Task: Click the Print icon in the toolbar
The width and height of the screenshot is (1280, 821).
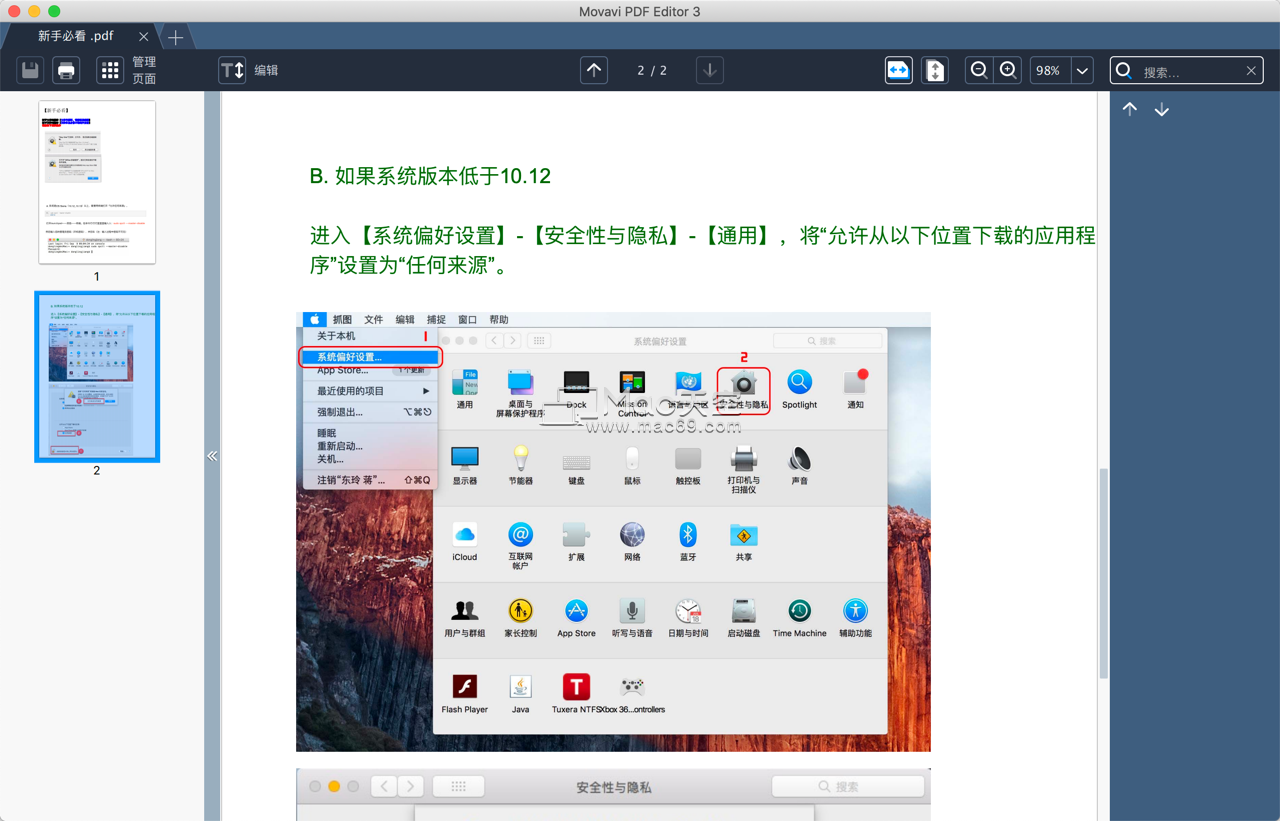Action: tap(66, 70)
